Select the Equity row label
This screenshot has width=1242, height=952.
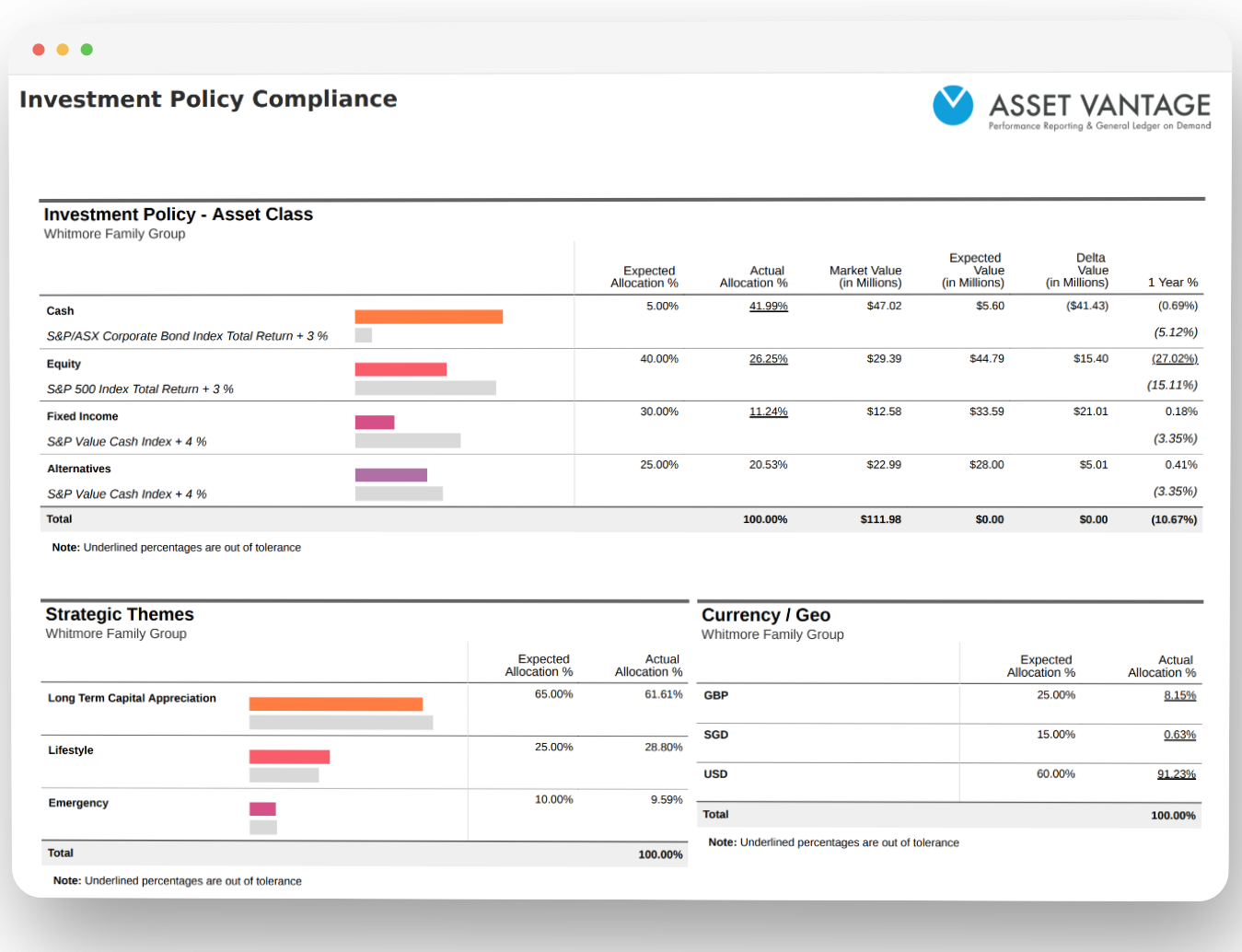pyautogui.click(x=64, y=364)
